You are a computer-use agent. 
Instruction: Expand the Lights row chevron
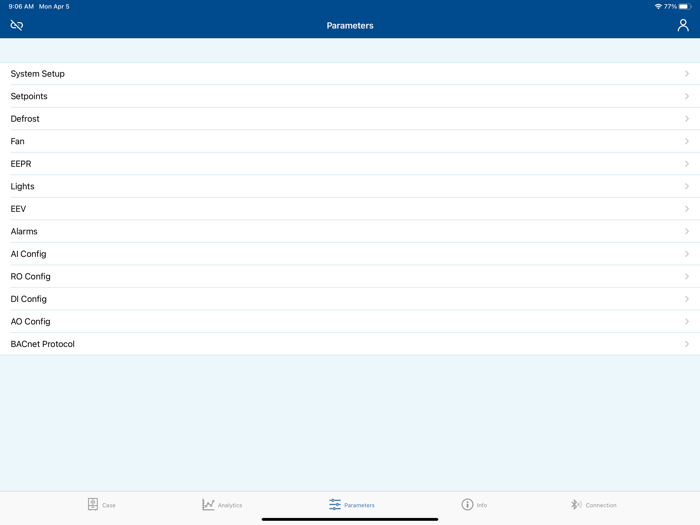tap(687, 186)
